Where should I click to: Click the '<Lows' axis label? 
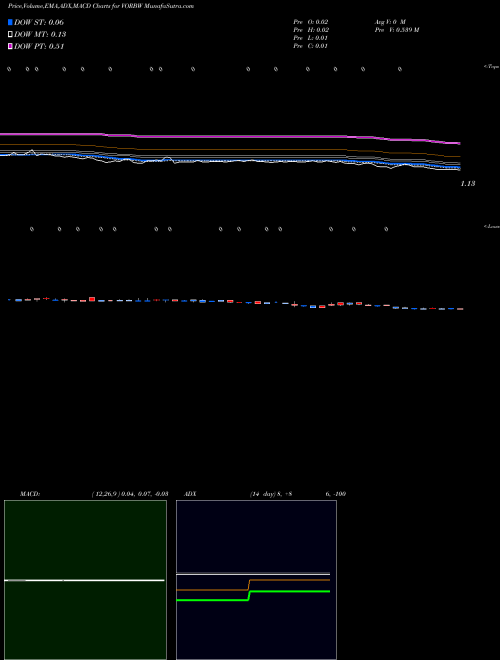coord(492,226)
